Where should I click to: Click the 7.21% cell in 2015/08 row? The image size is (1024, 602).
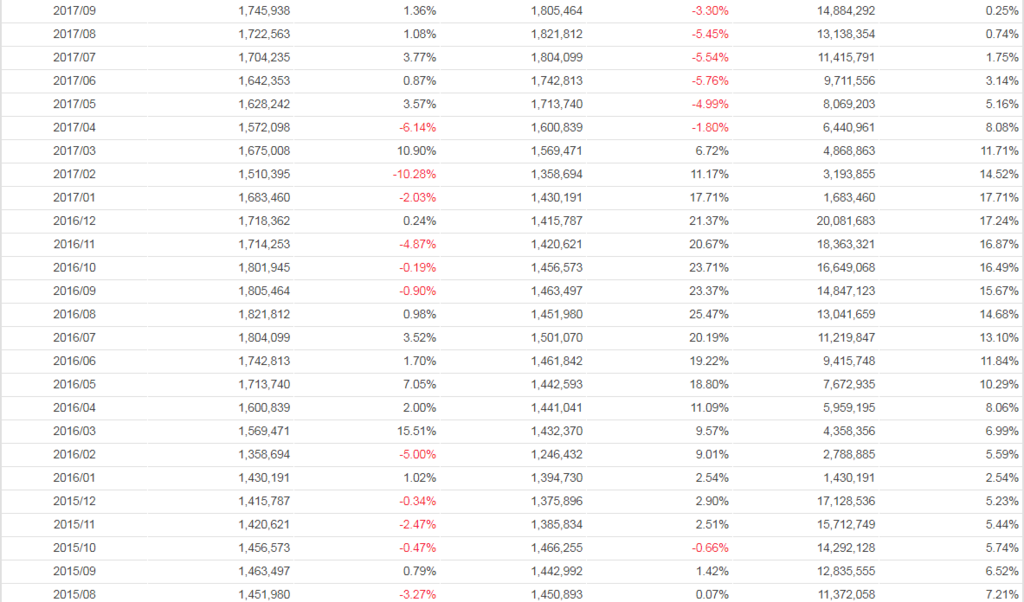[x=1001, y=595]
